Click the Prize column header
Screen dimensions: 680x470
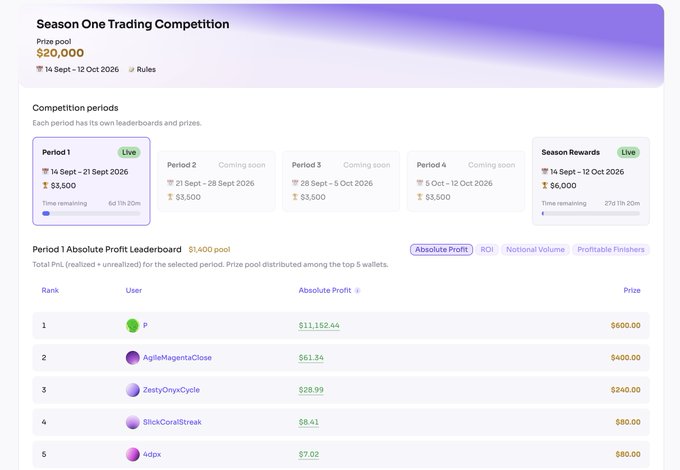click(632, 290)
